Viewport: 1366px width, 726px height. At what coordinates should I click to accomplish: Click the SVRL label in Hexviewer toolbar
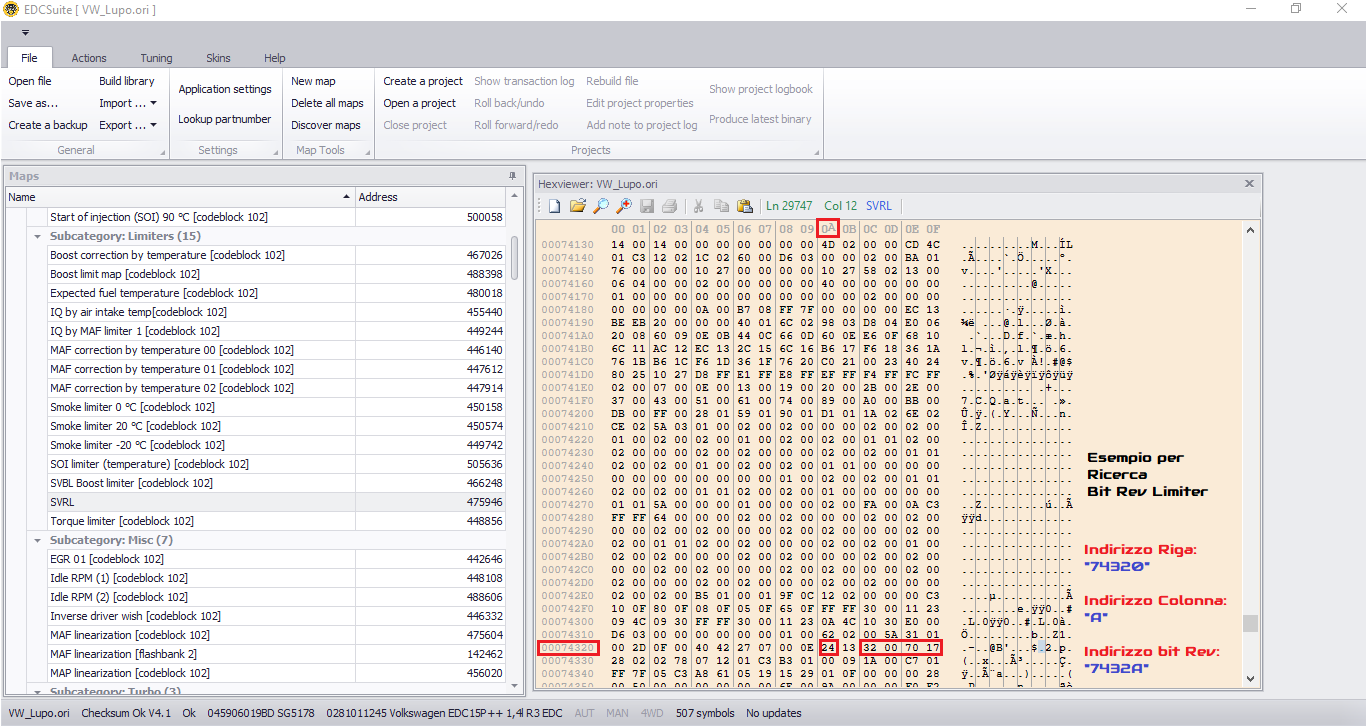coord(878,206)
